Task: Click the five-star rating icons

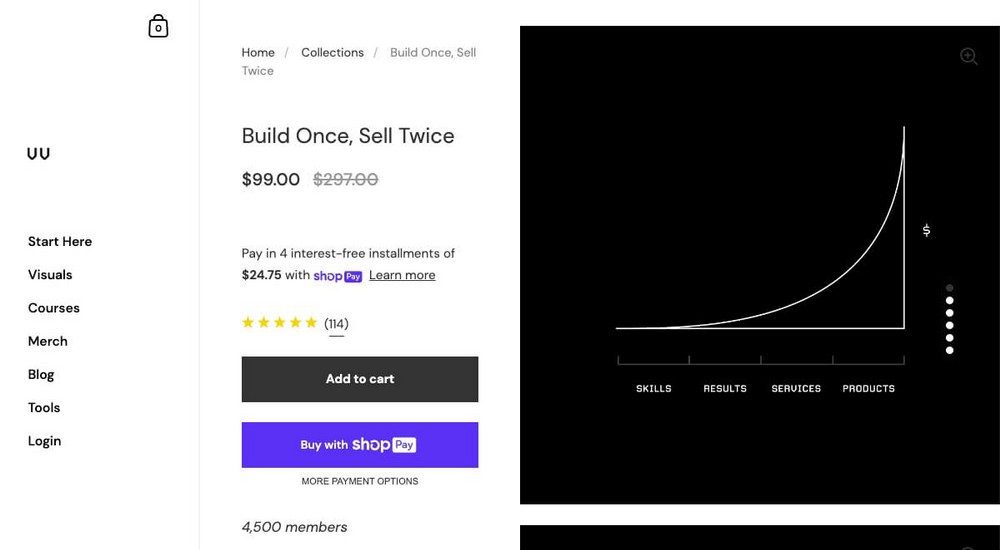Action: coord(279,323)
